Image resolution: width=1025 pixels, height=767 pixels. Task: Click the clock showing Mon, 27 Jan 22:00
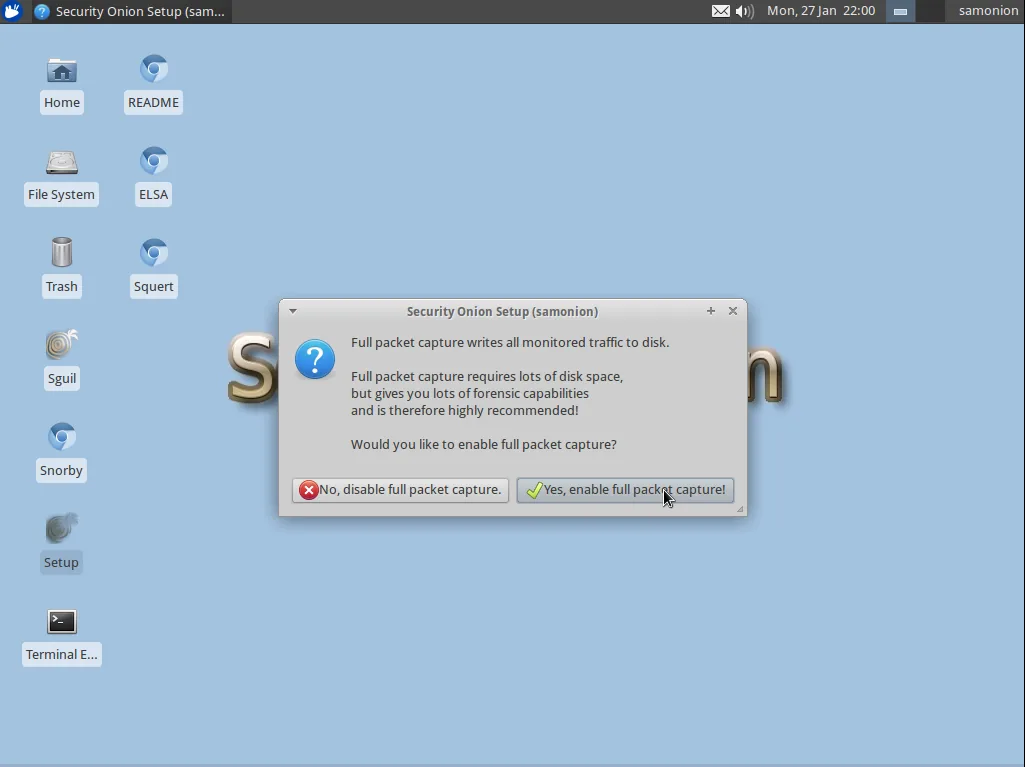click(x=821, y=11)
